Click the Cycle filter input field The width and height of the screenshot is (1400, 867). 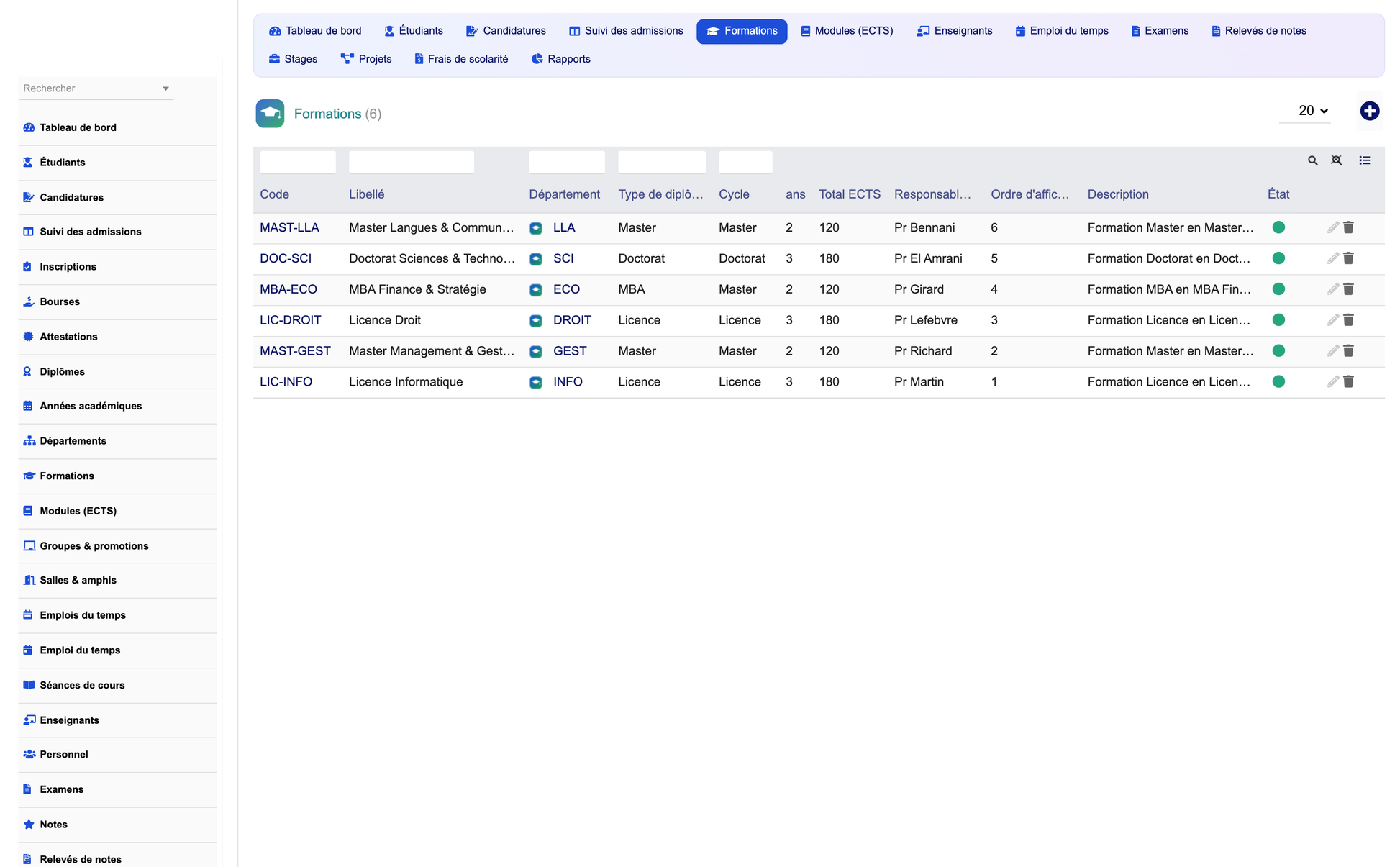point(745,162)
